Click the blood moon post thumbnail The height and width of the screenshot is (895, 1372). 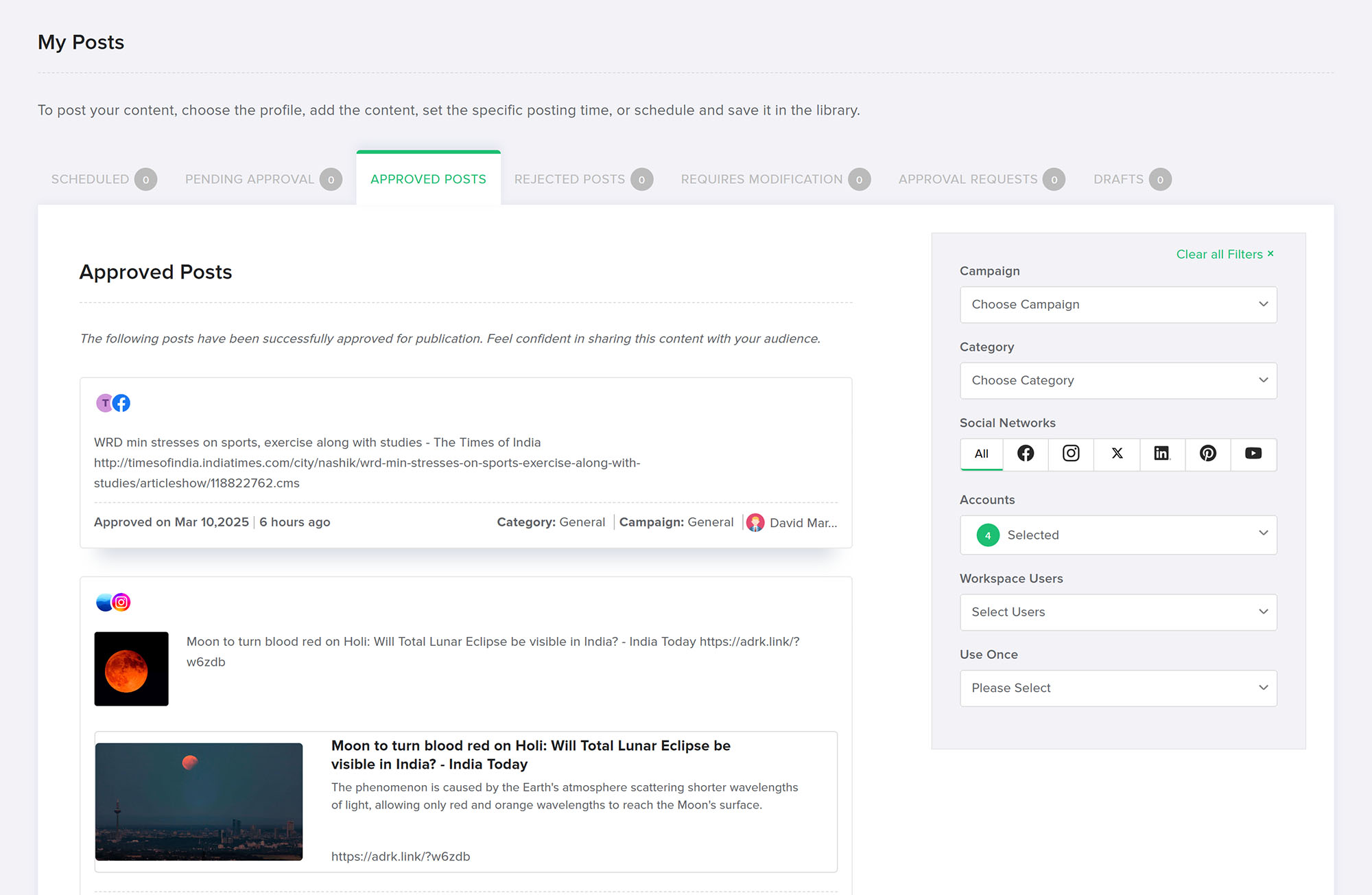pos(131,669)
